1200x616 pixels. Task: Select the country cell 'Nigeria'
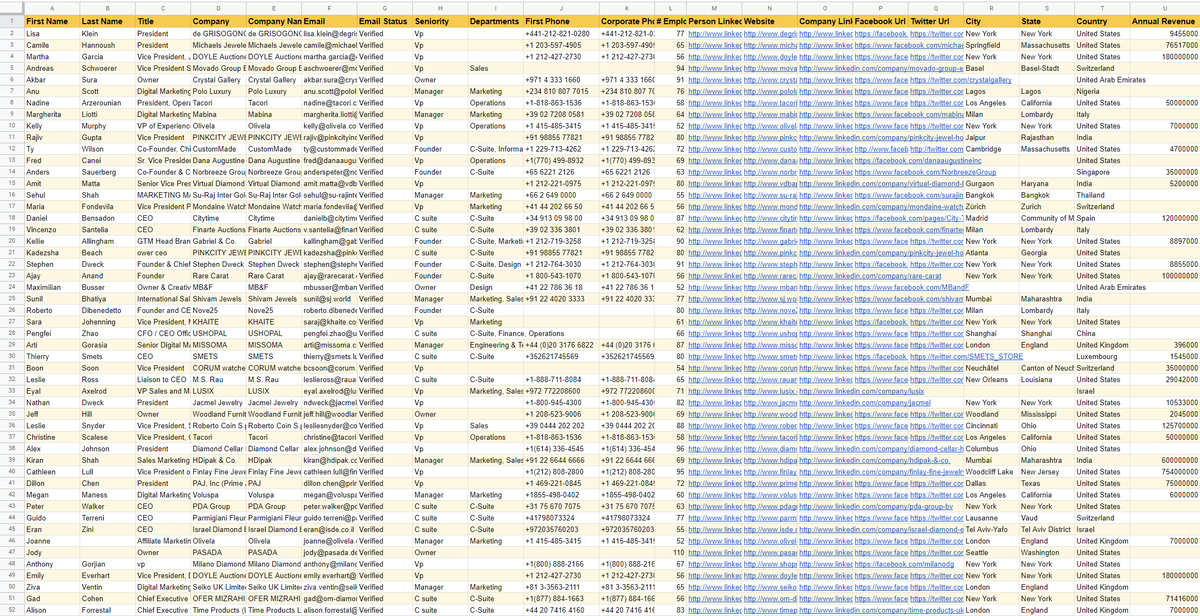coord(1102,92)
